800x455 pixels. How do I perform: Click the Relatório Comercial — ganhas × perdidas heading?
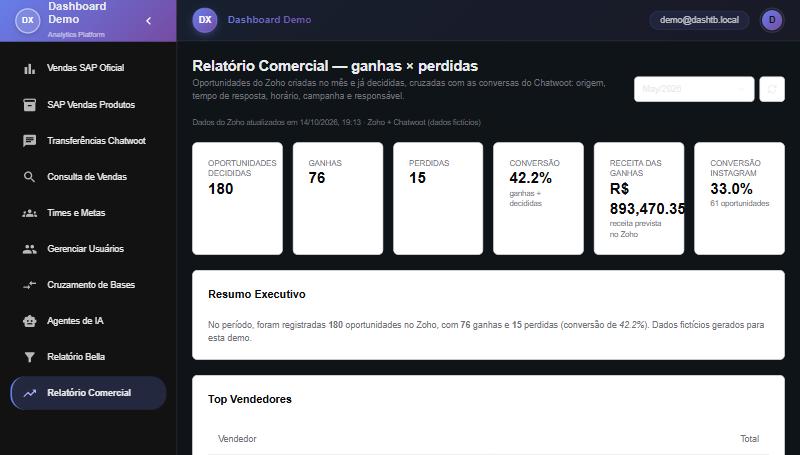pyautogui.click(x=335, y=66)
